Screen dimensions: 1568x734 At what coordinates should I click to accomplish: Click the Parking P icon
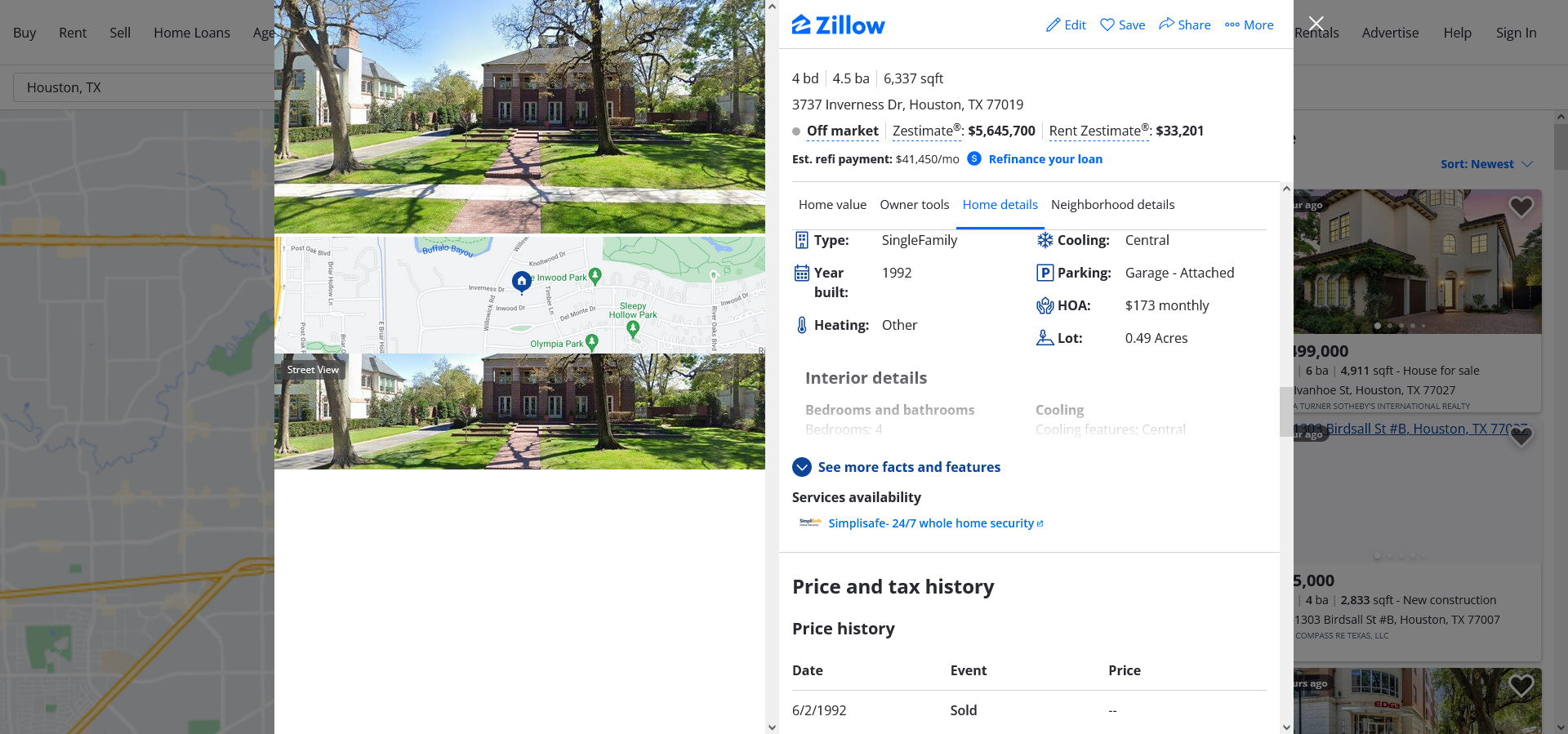1045,273
